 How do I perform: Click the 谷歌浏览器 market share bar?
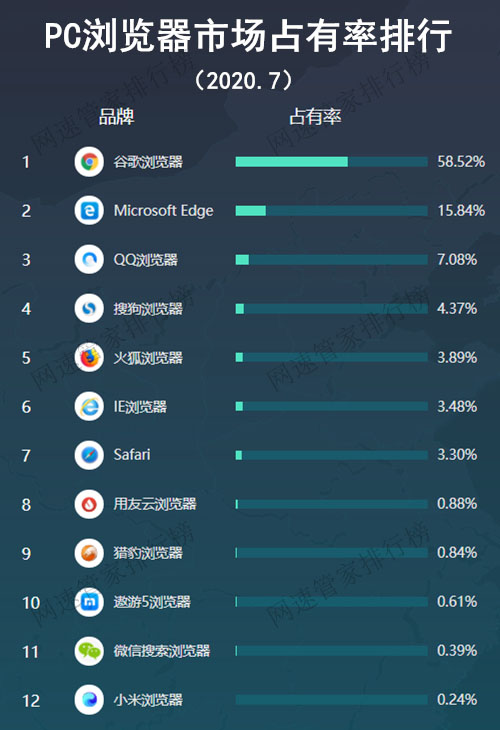pyautogui.click(x=331, y=162)
